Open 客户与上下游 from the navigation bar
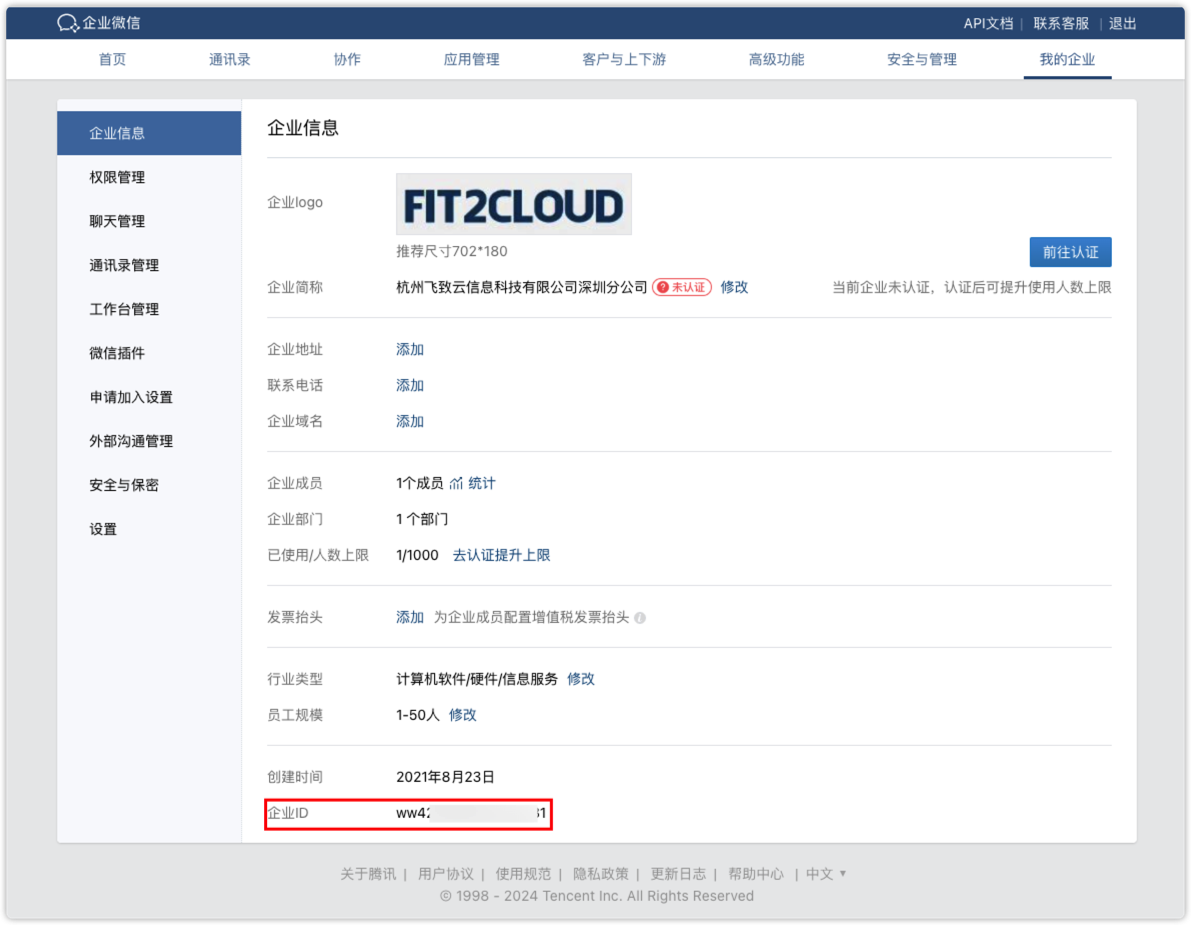This screenshot has height=925, width=1191. [622, 59]
